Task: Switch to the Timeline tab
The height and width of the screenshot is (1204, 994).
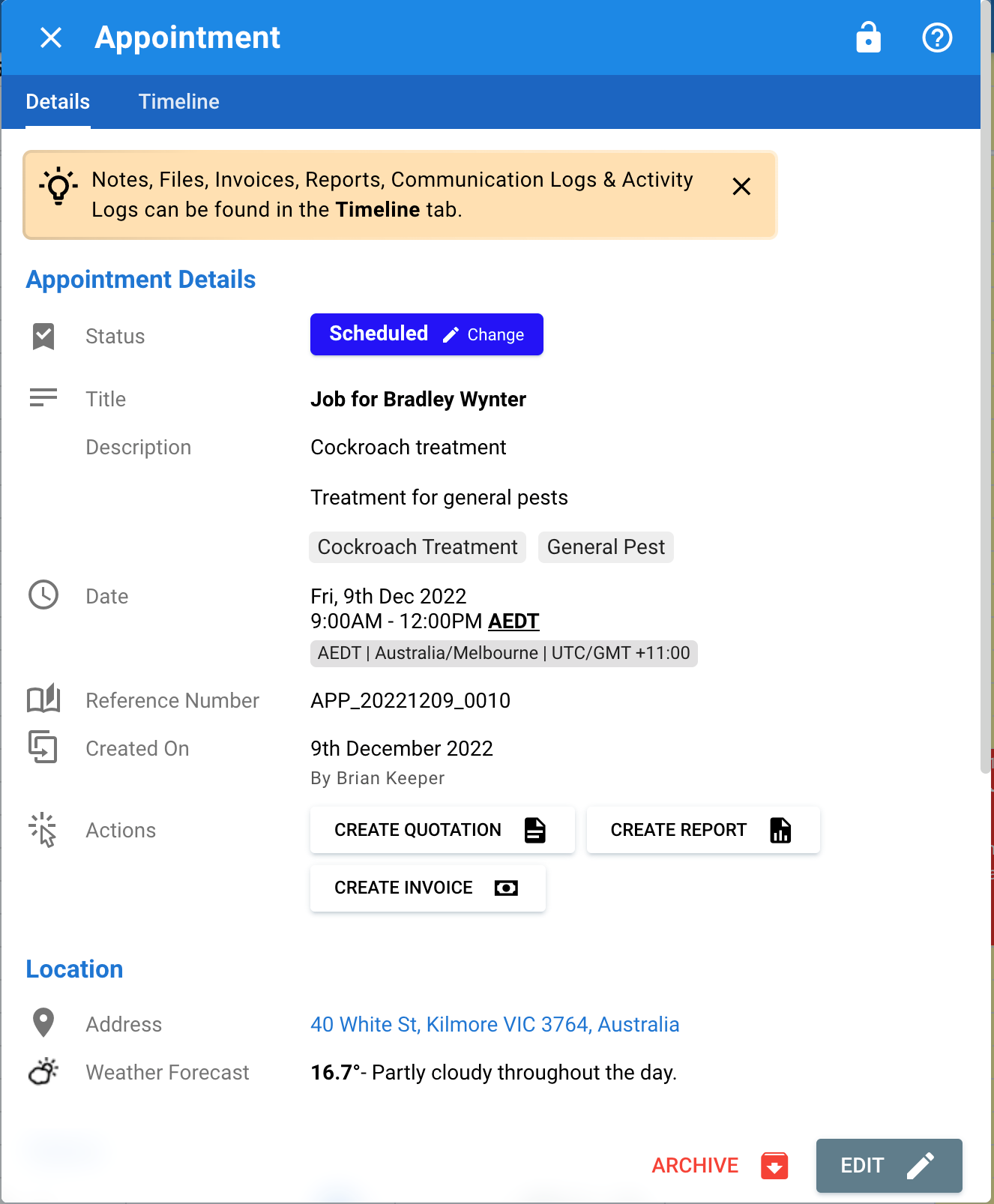Action: click(x=179, y=102)
